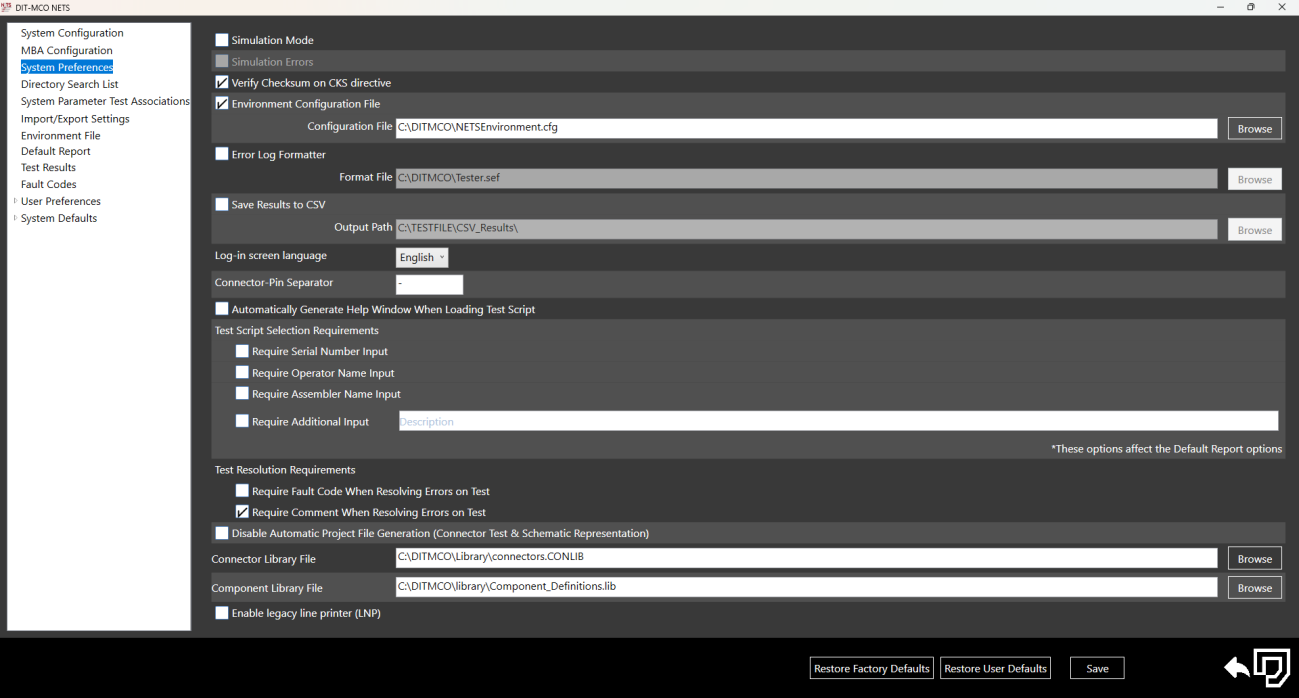Open the Log-in screen language dropdown
This screenshot has height=698, width=1299.
pos(422,257)
